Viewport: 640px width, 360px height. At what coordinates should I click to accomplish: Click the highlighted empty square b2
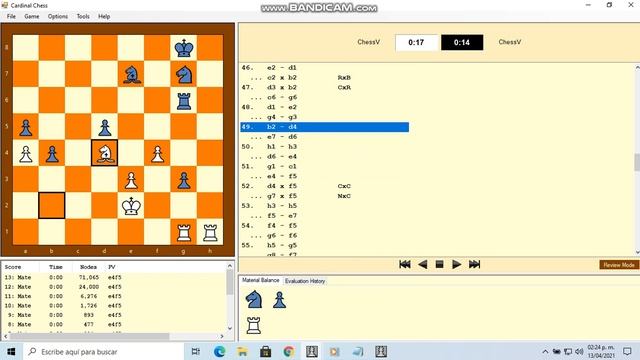pyautogui.click(x=52, y=206)
